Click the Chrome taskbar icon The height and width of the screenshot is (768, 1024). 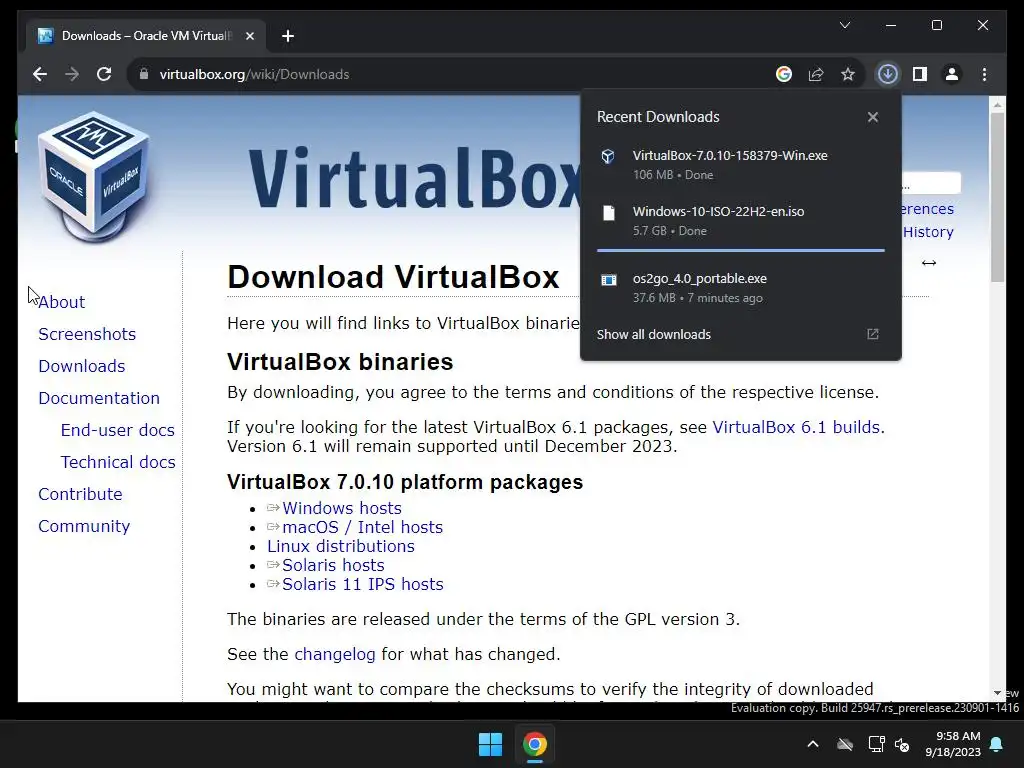tap(534, 744)
